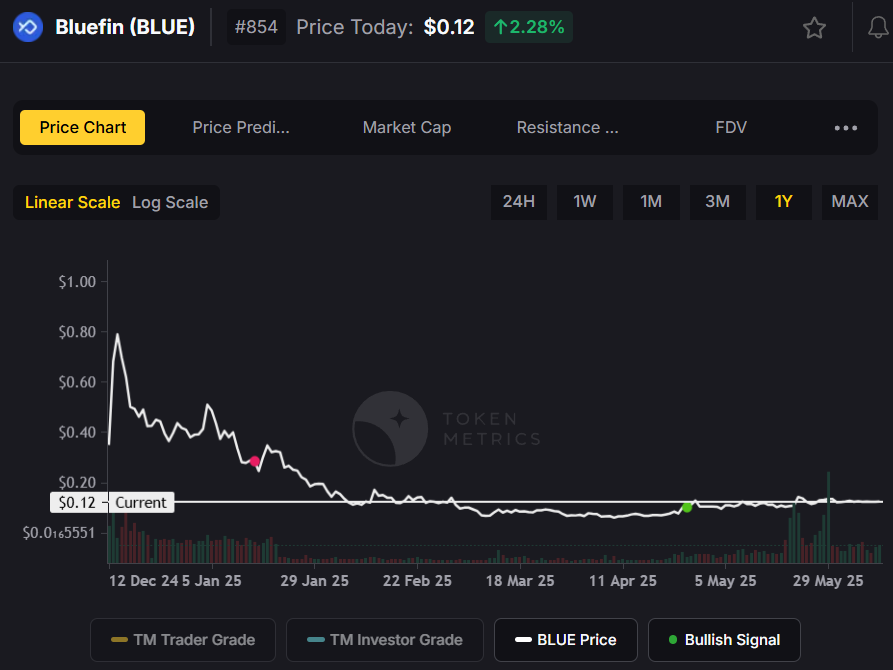Toggle the BLUE Price series
The image size is (893, 670).
pyautogui.click(x=566, y=640)
